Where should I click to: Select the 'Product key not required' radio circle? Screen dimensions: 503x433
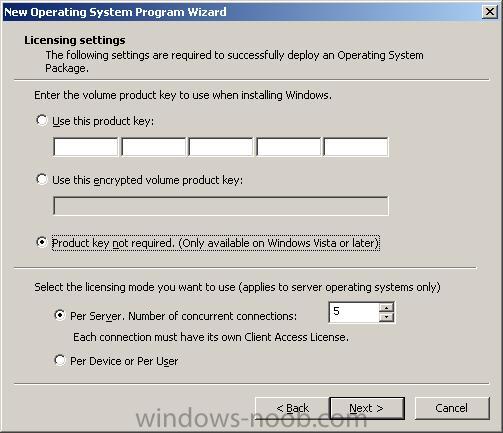pos(42,242)
